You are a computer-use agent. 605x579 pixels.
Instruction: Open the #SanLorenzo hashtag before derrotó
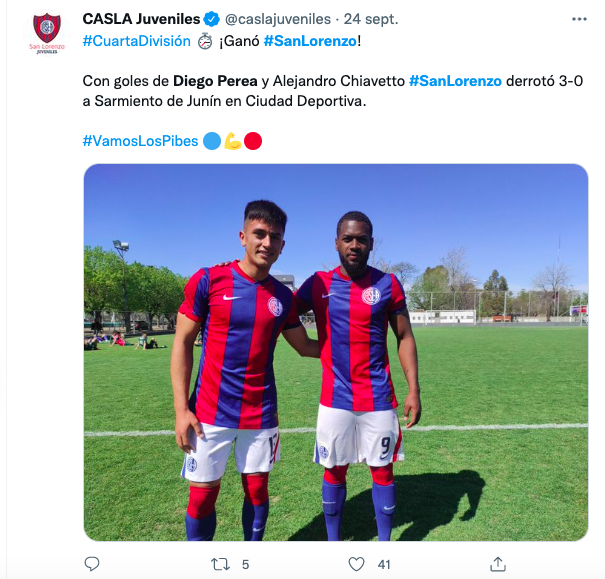tap(455, 81)
